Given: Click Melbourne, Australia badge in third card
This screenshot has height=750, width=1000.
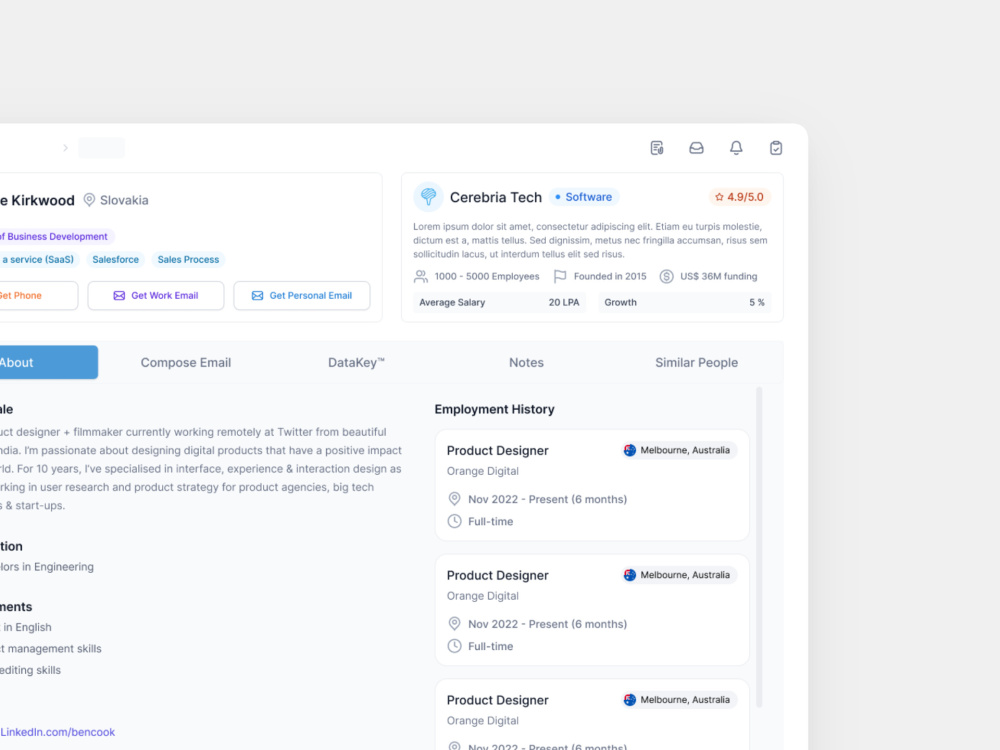Looking at the screenshot, I should 679,700.
